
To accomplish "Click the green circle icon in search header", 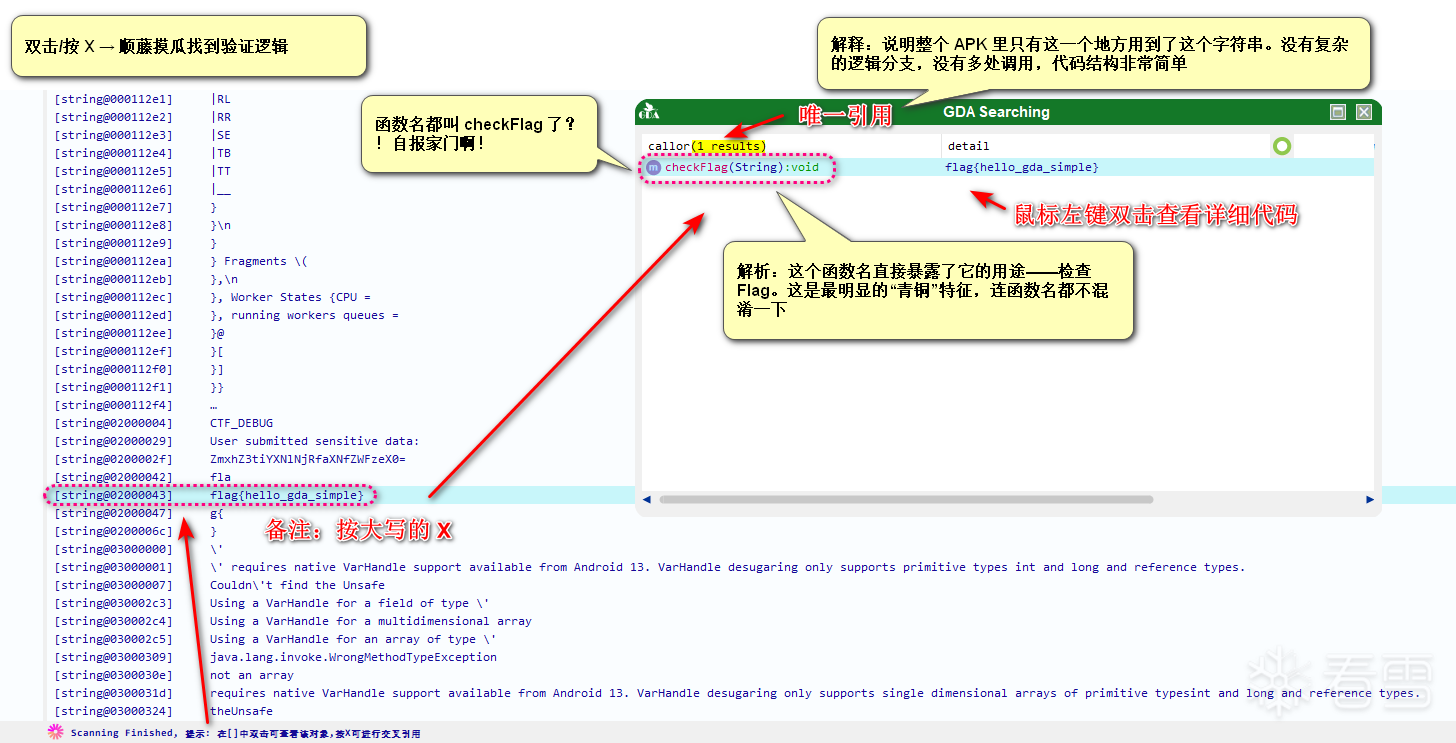I will 1282,146.
